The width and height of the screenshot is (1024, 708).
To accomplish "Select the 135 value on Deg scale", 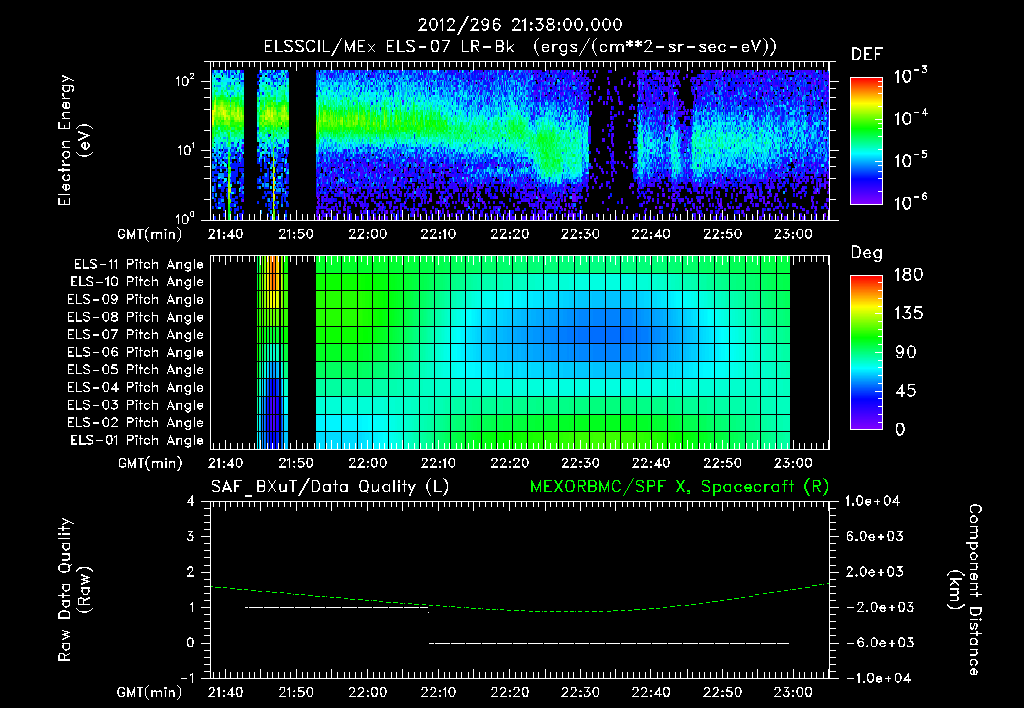I will (x=908, y=313).
